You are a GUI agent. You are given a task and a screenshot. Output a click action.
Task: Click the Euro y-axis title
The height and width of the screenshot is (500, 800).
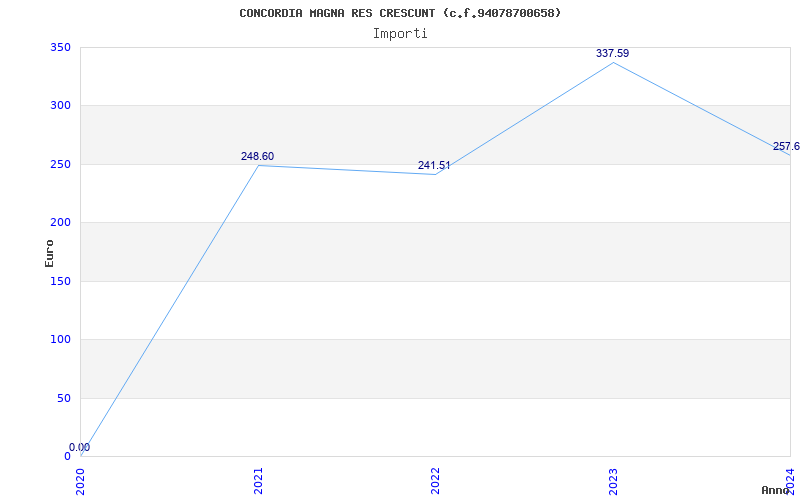click(x=49, y=253)
